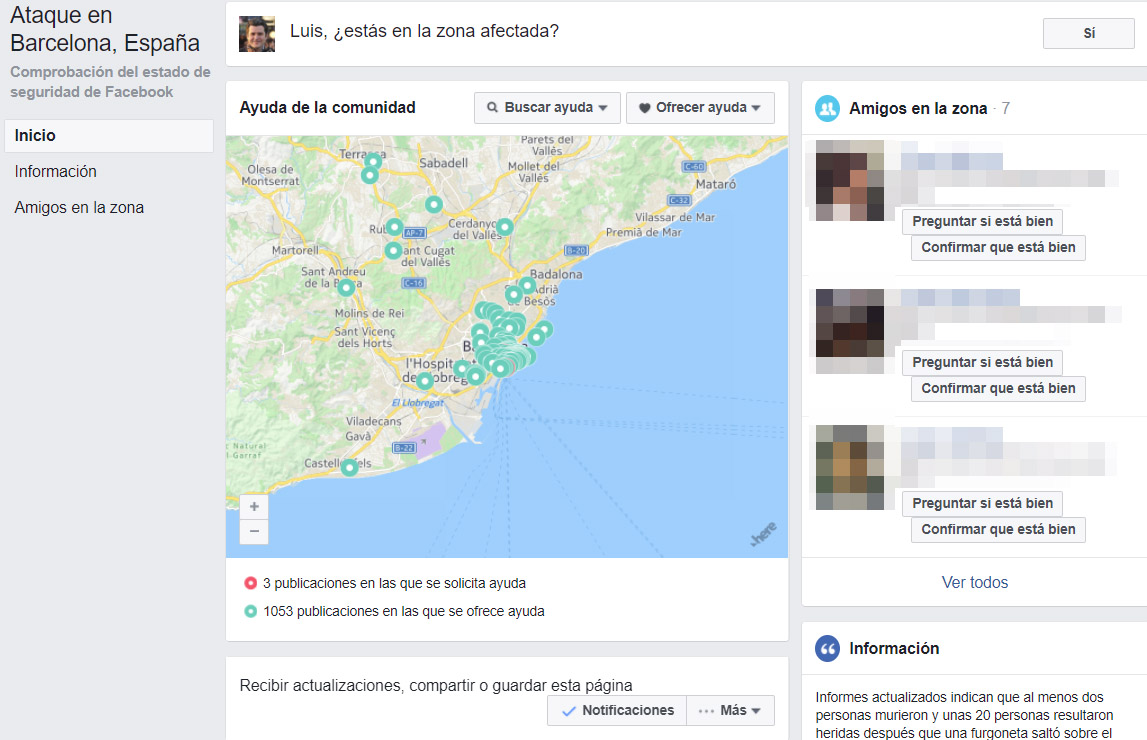This screenshot has width=1147, height=740.
Task: Confirm the third friend is okay
Action: 998,530
